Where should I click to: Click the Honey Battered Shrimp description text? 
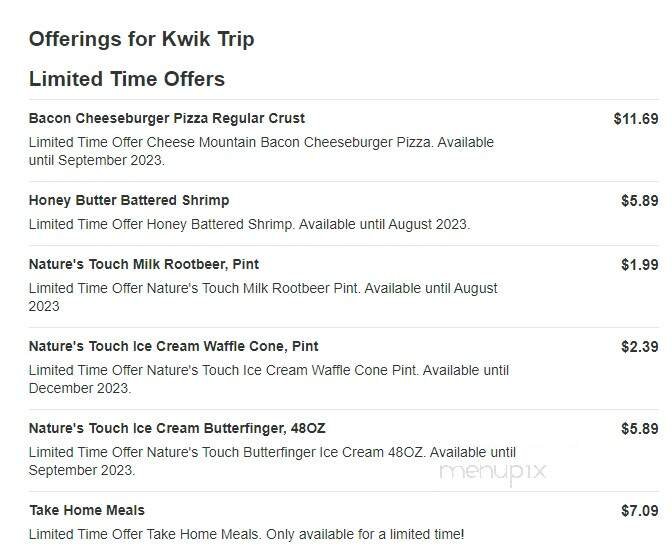coord(249,224)
